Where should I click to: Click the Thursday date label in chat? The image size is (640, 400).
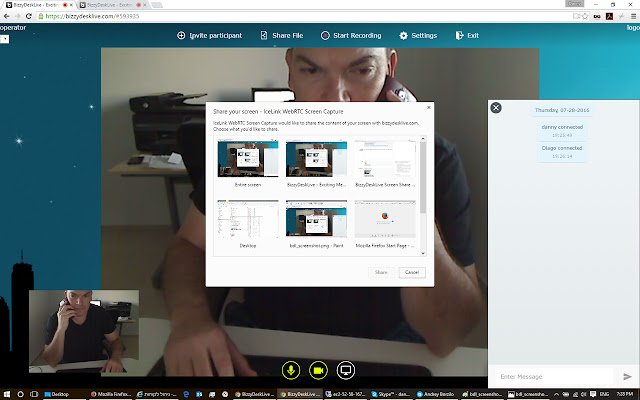point(562,110)
